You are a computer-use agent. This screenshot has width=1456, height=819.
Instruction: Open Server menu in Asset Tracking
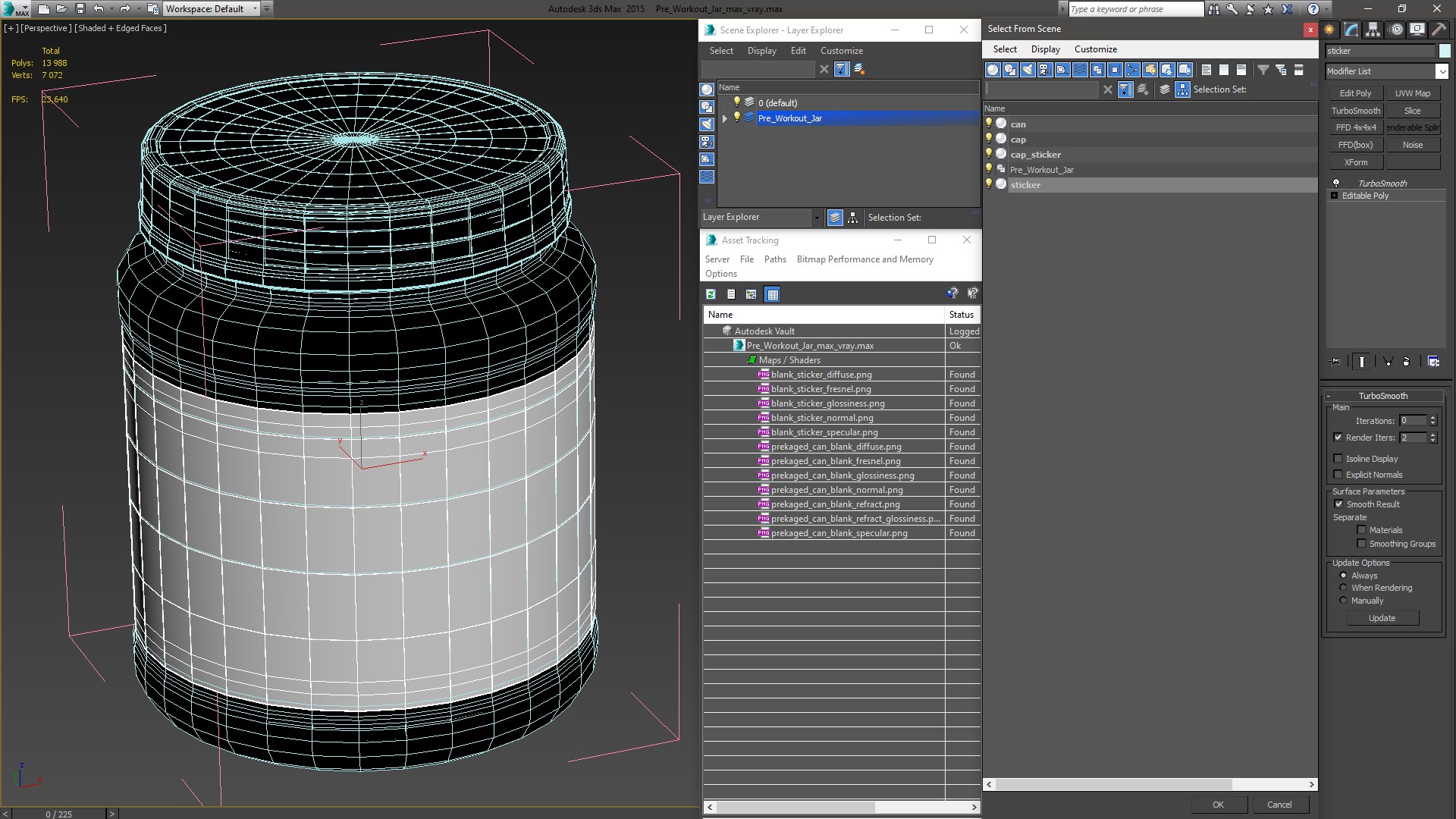(x=717, y=259)
